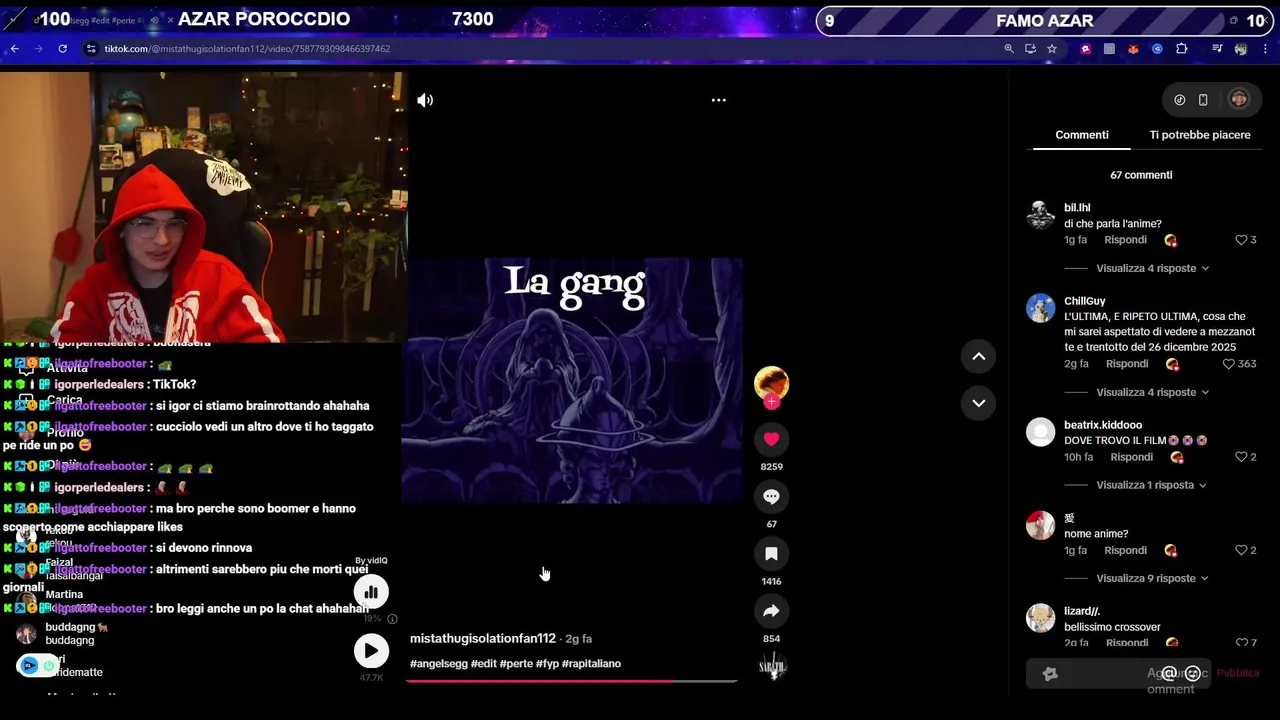Like beatrix.kiddooo comment heart
This screenshot has width=1280, height=720.
[1241, 457]
